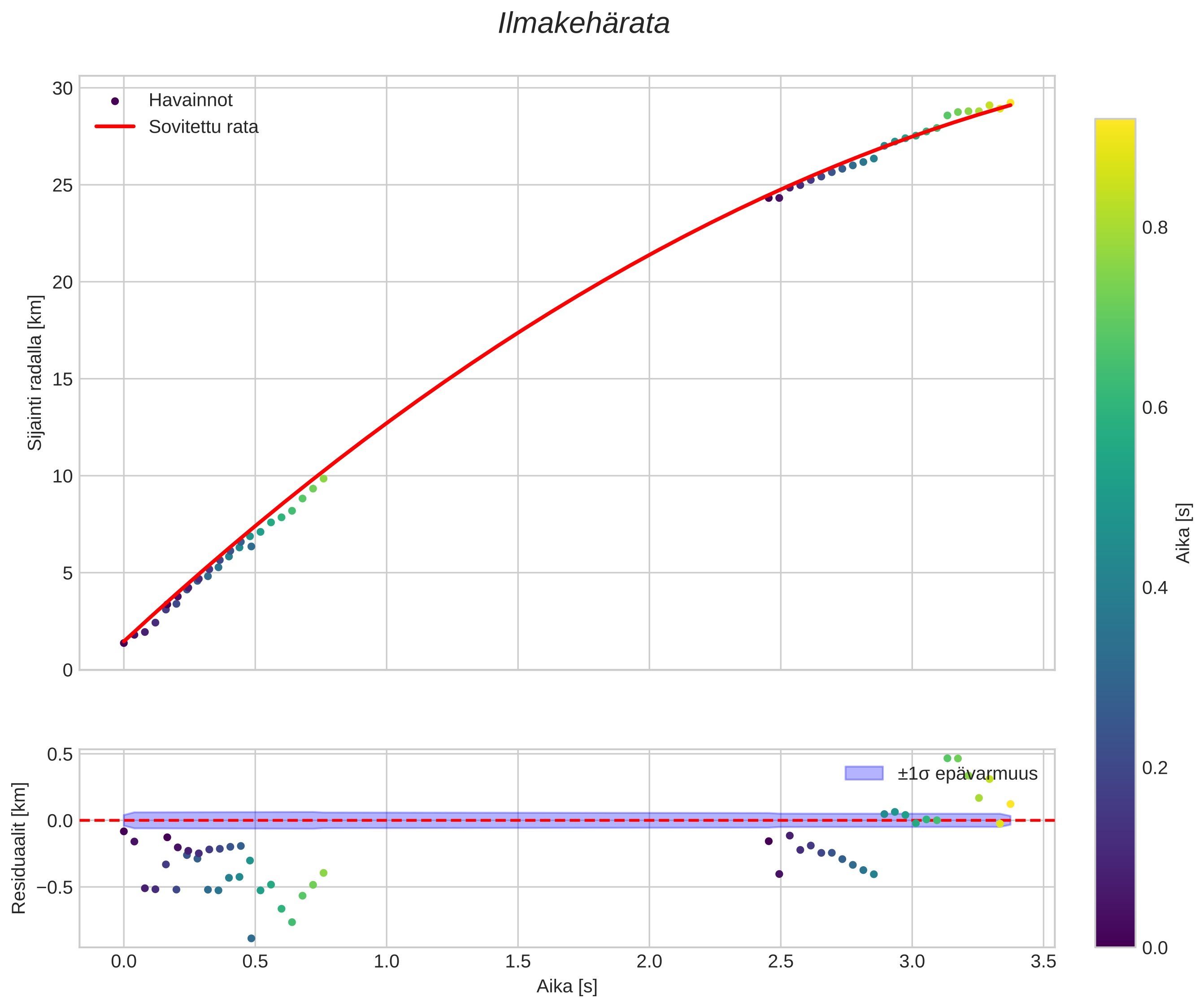Click the Sijainti radalla [km] axis label

(x=35, y=373)
